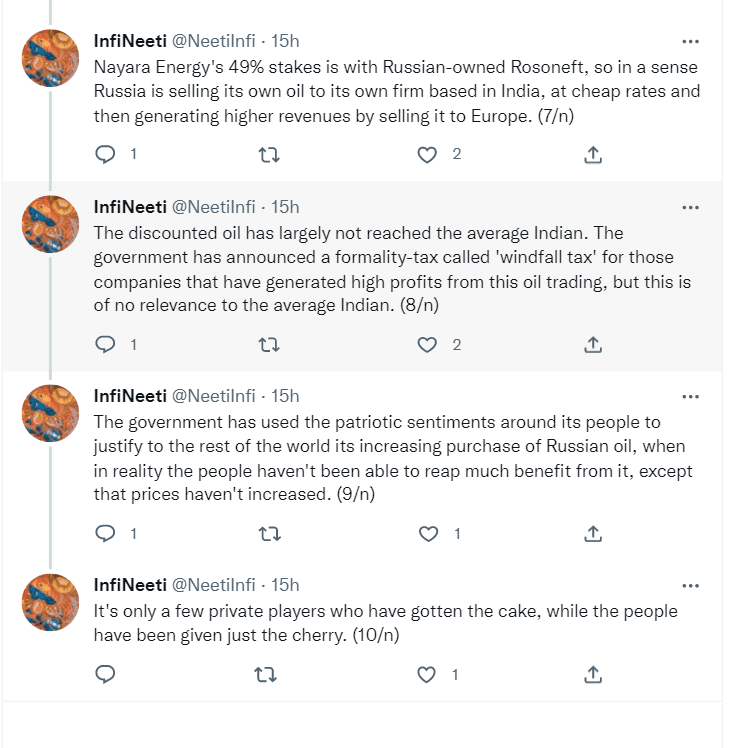The image size is (737, 748).
Task: Open more options on 7/n tweet
Action: 690,42
